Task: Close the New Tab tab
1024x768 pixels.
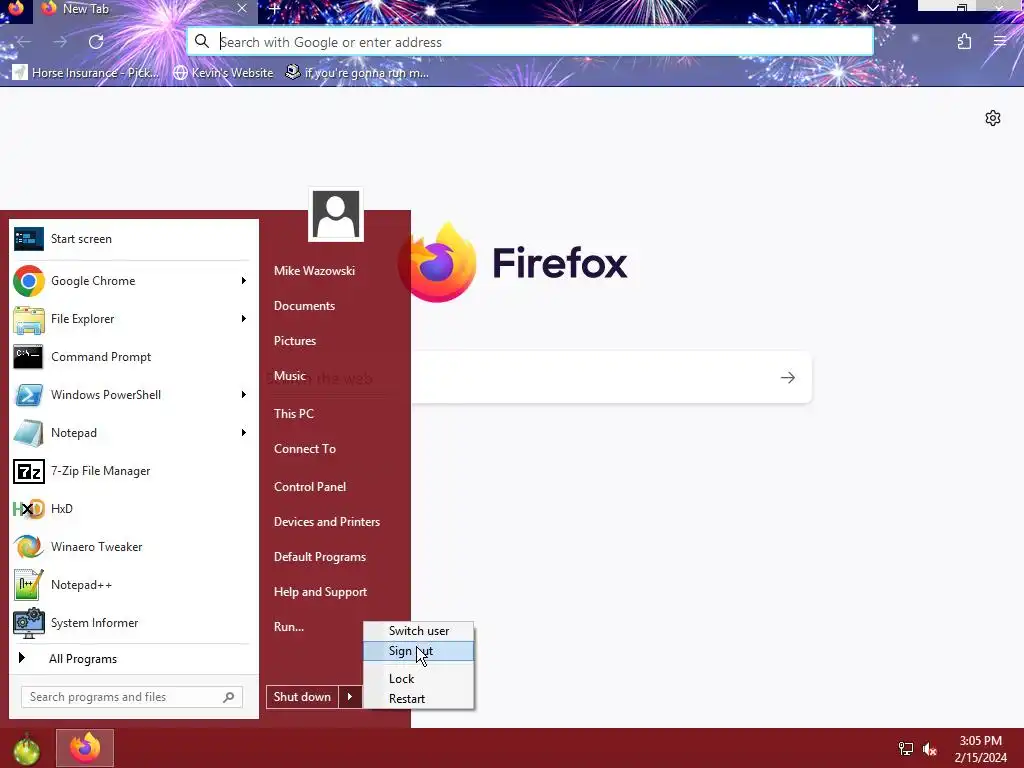Action: point(242,8)
